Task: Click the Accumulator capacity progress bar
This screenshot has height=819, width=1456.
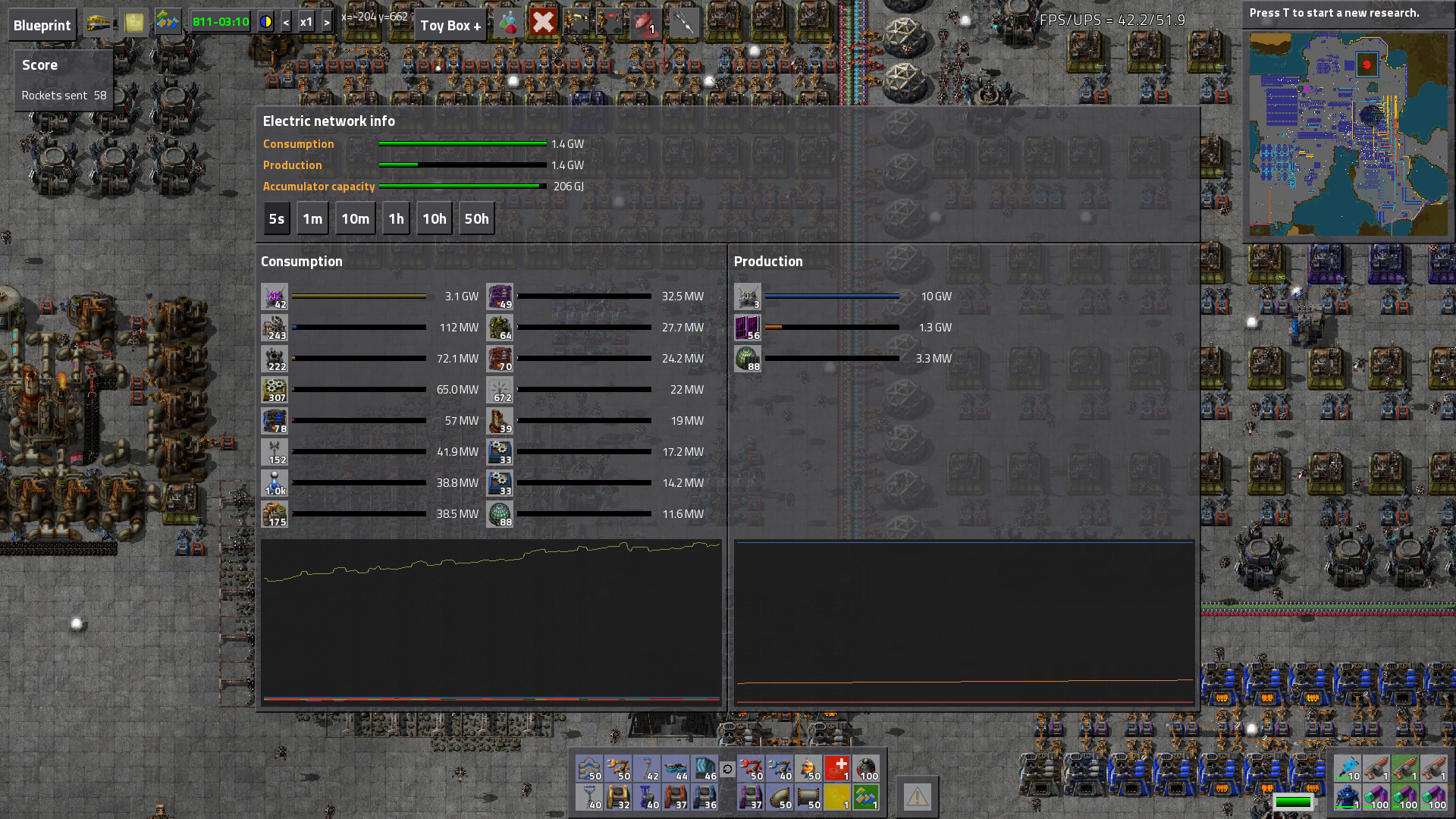Action: [462, 187]
